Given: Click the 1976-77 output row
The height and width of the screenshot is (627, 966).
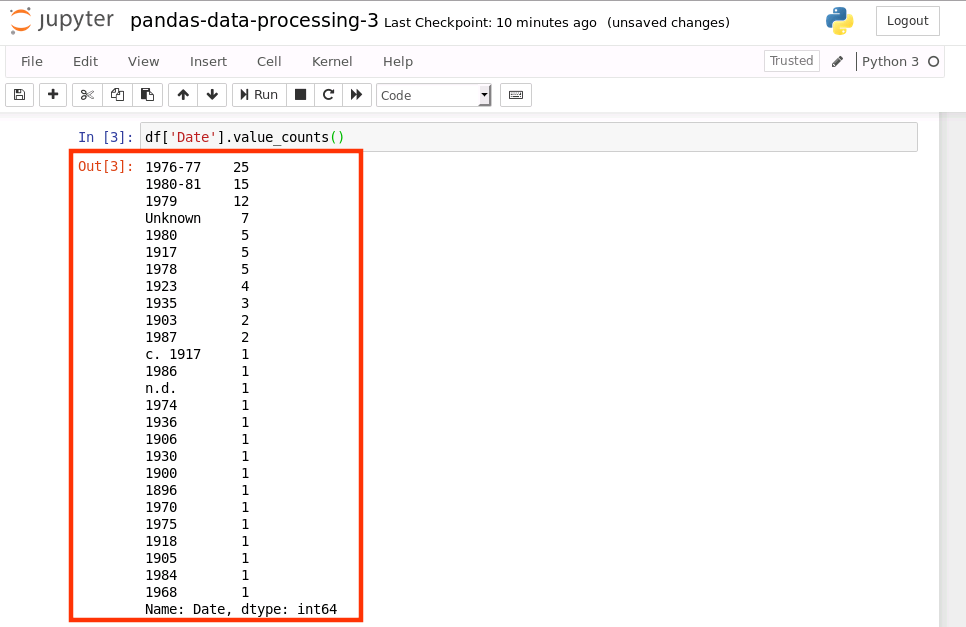Looking at the screenshot, I should pyautogui.click(x=197, y=167).
